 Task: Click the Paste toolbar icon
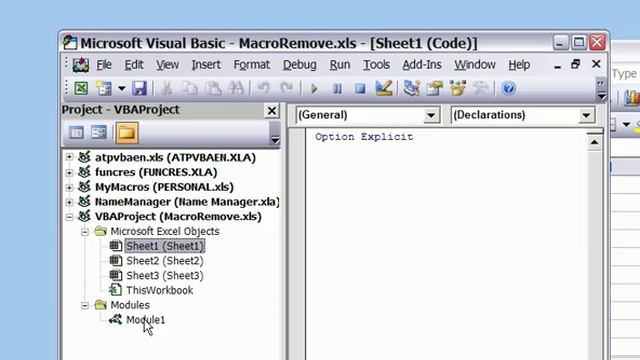coord(213,88)
